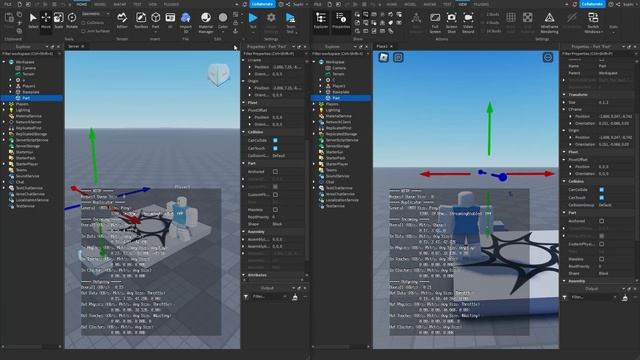The width and height of the screenshot is (640, 360).
Task: Toggle Massless checkbox in right Properties panel
Action: (602, 259)
